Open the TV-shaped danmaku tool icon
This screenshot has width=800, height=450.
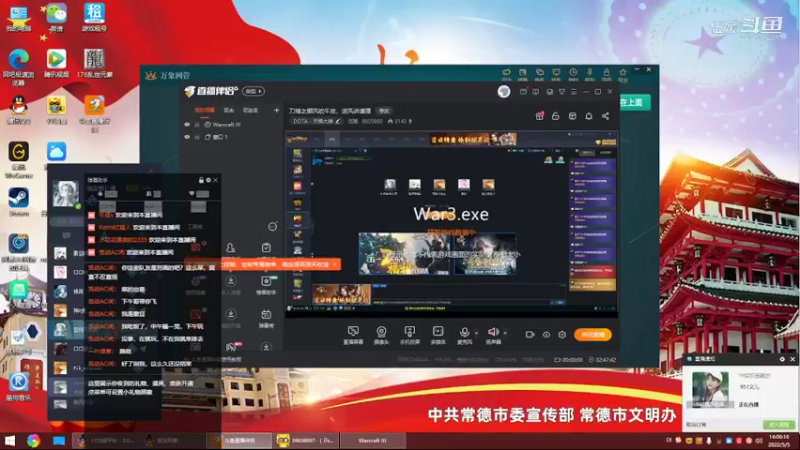(266, 315)
